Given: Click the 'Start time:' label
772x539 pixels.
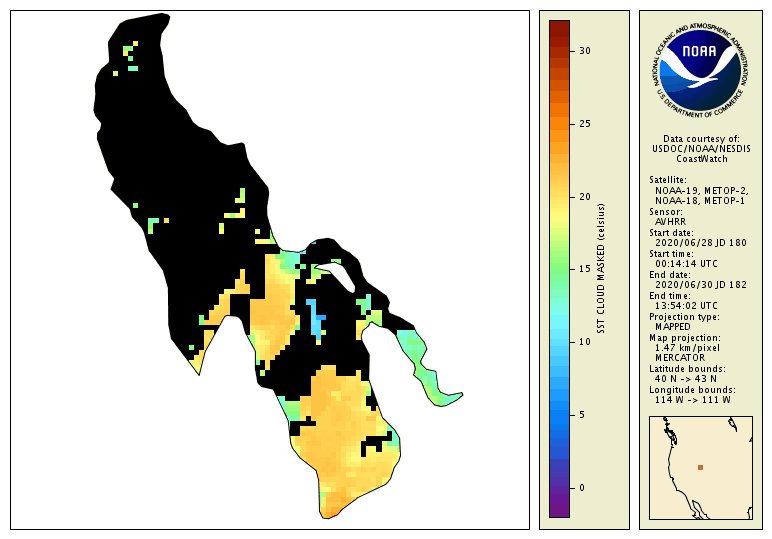Looking at the screenshot, I should point(671,254).
